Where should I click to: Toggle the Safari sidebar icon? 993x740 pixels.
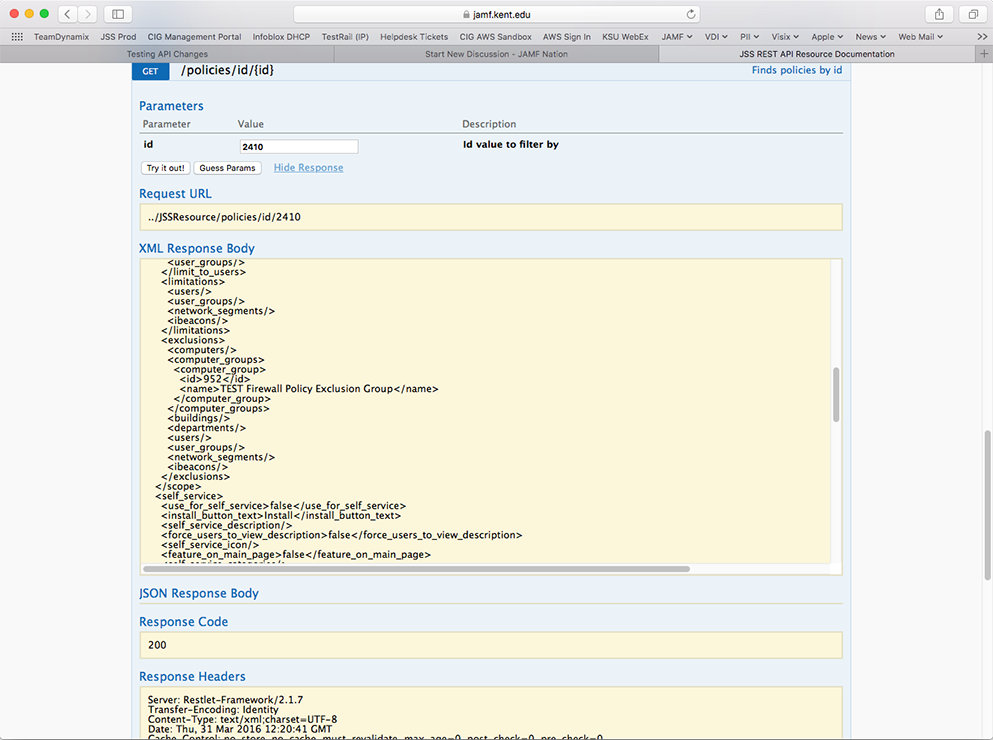tap(118, 14)
